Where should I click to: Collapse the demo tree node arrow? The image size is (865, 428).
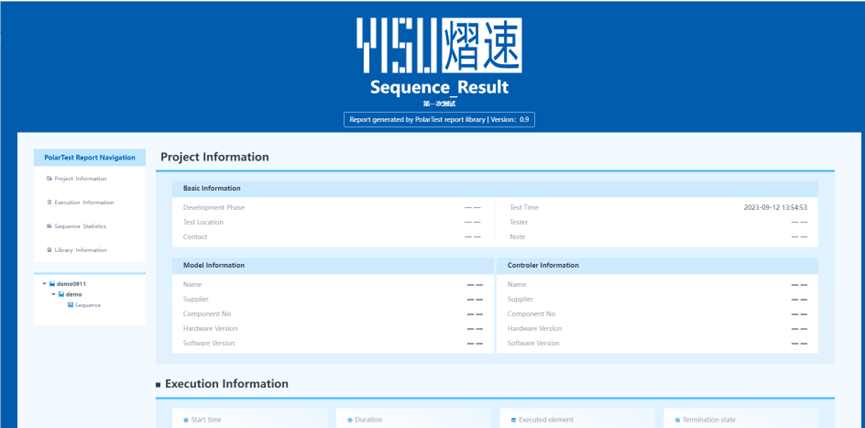coord(54,294)
